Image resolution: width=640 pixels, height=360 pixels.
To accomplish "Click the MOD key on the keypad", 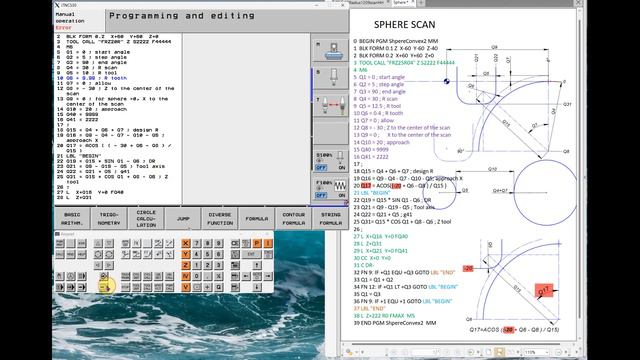I will pos(71,254).
